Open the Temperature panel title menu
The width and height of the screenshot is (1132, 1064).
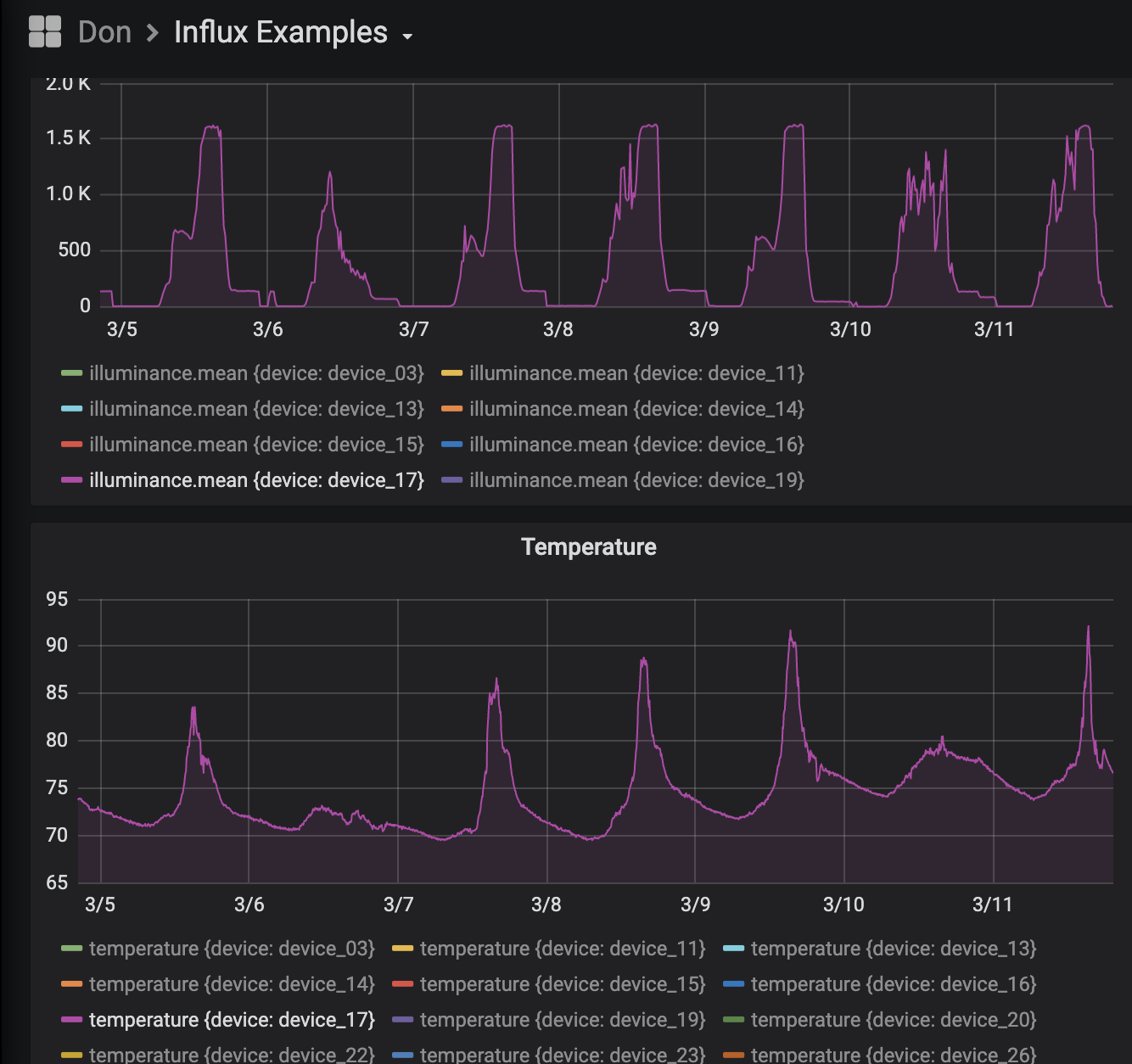click(x=589, y=547)
